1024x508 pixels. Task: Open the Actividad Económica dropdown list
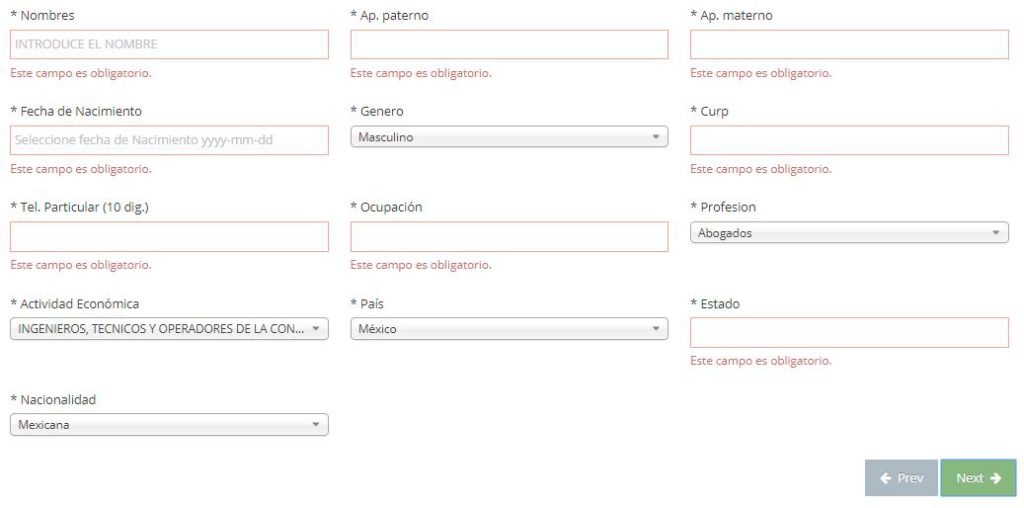coord(160,329)
